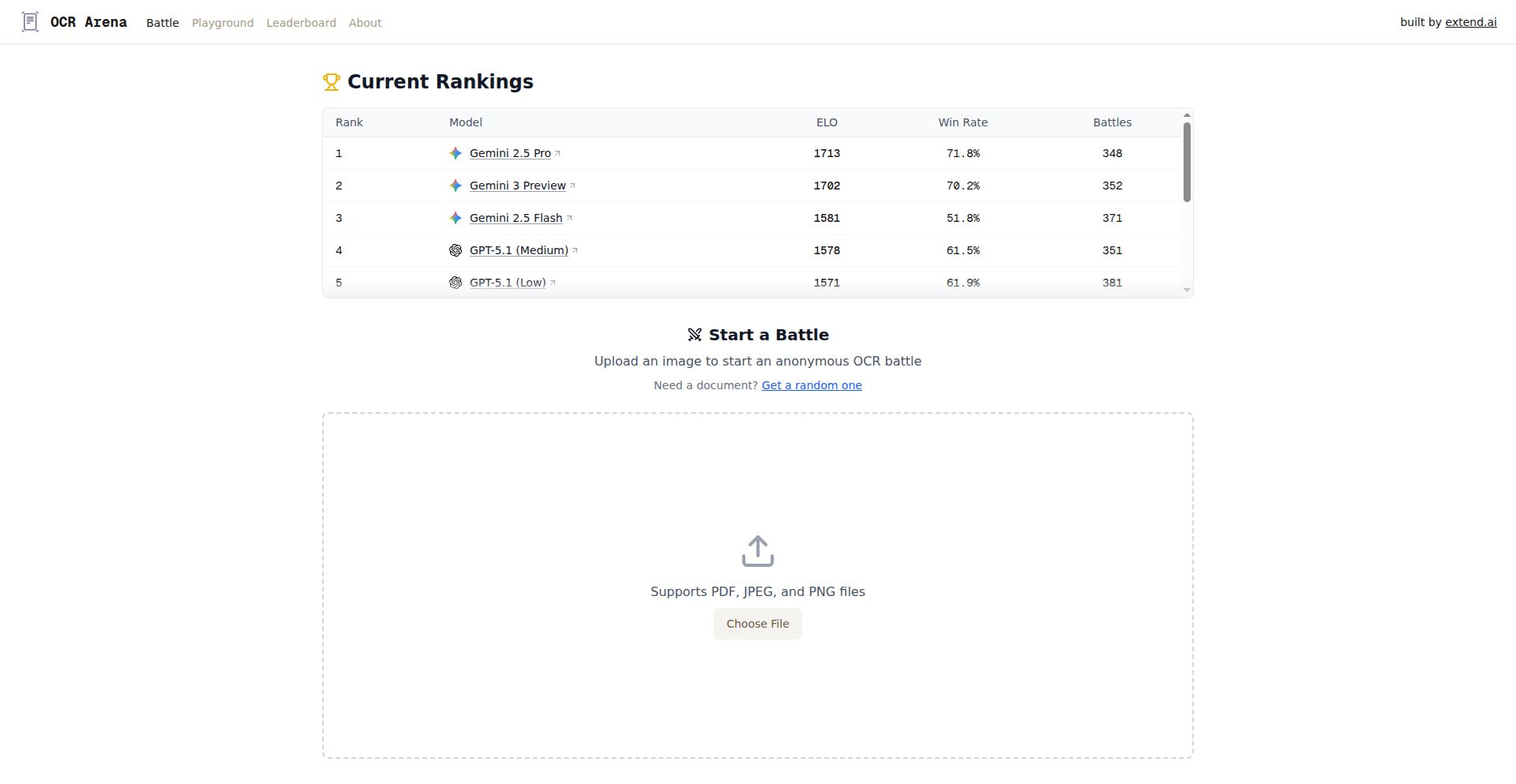
Task: Click the Gemini 3 Preview sparkle icon
Action: (456, 186)
